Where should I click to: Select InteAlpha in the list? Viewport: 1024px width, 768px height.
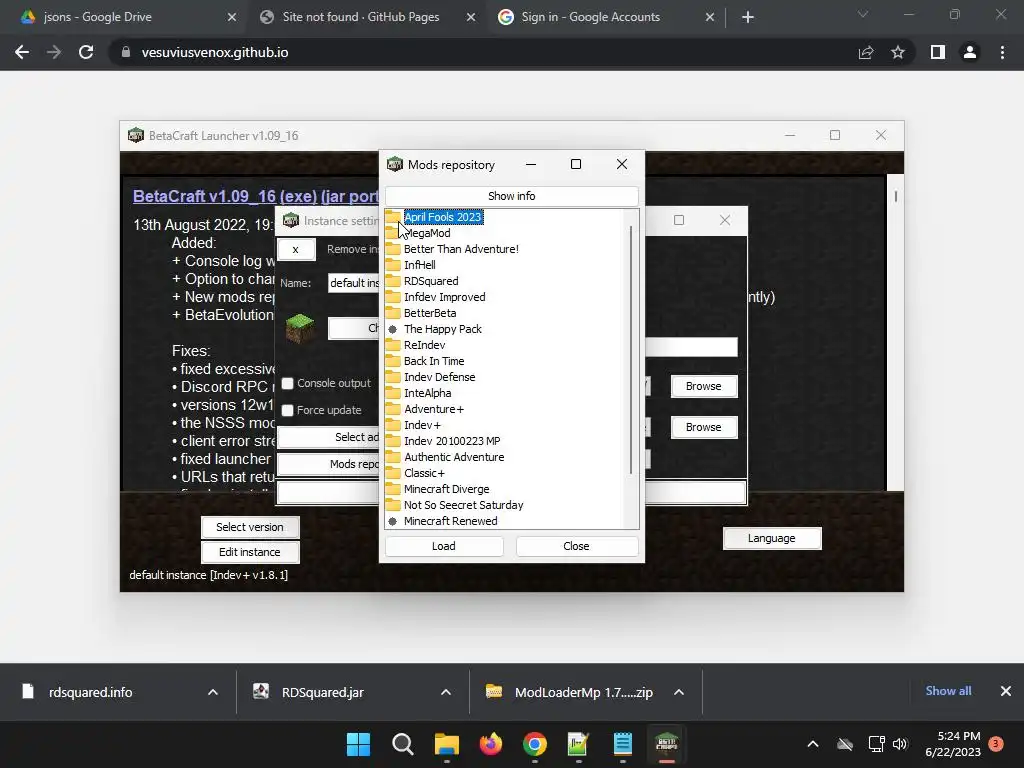click(x=427, y=393)
